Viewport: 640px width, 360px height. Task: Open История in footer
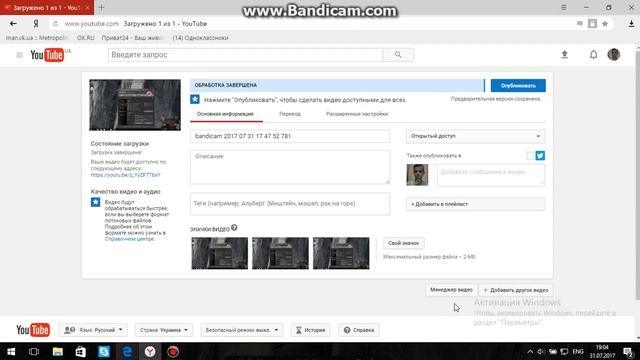311,330
